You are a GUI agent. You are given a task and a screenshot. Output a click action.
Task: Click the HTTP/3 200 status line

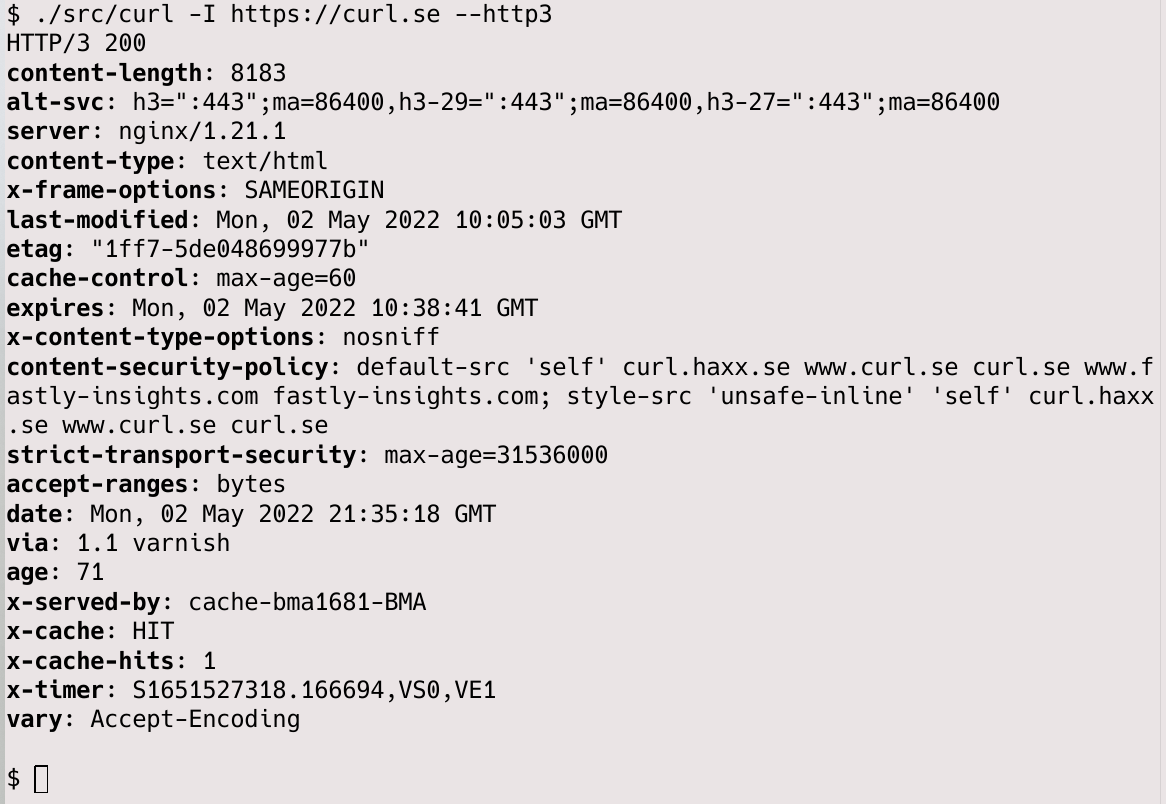(76, 43)
